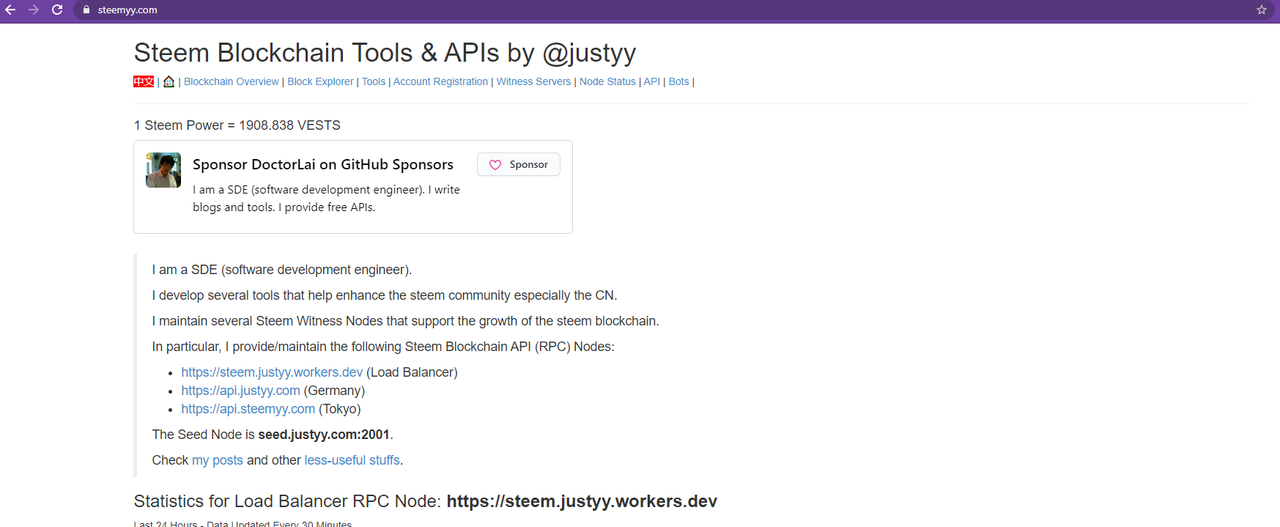Click the heart icon on the Sponsor button
The width and height of the screenshot is (1280, 527).
495,164
